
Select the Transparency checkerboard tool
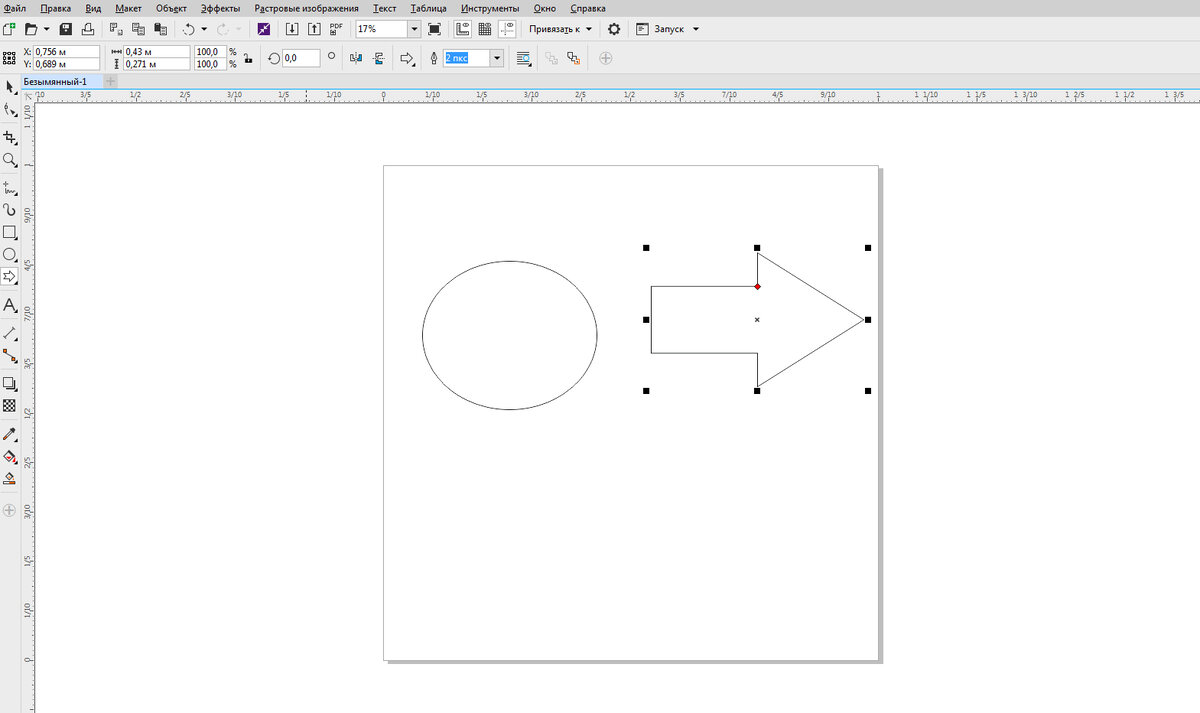click(x=10, y=406)
